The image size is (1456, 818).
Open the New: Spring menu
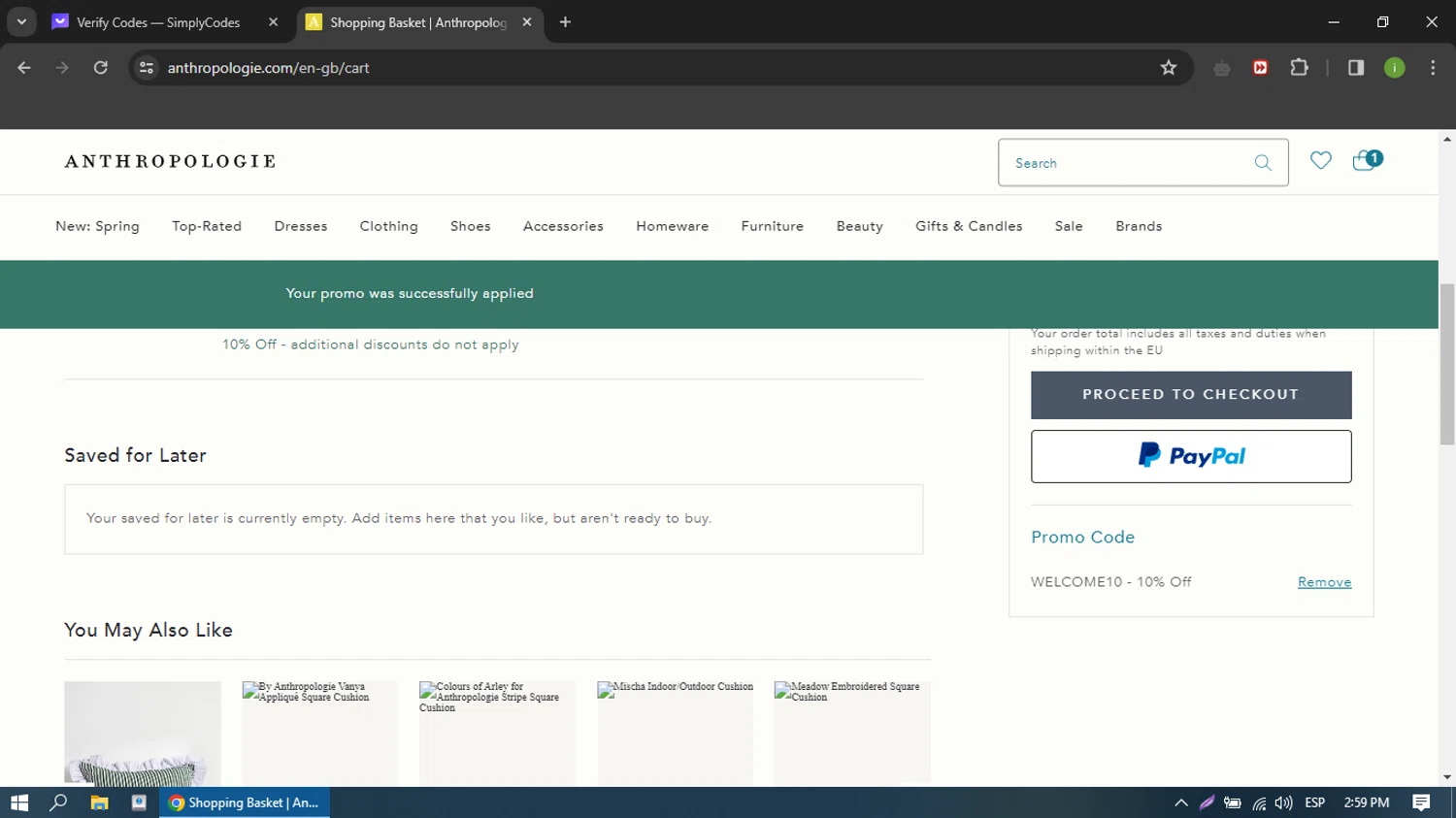point(97,226)
